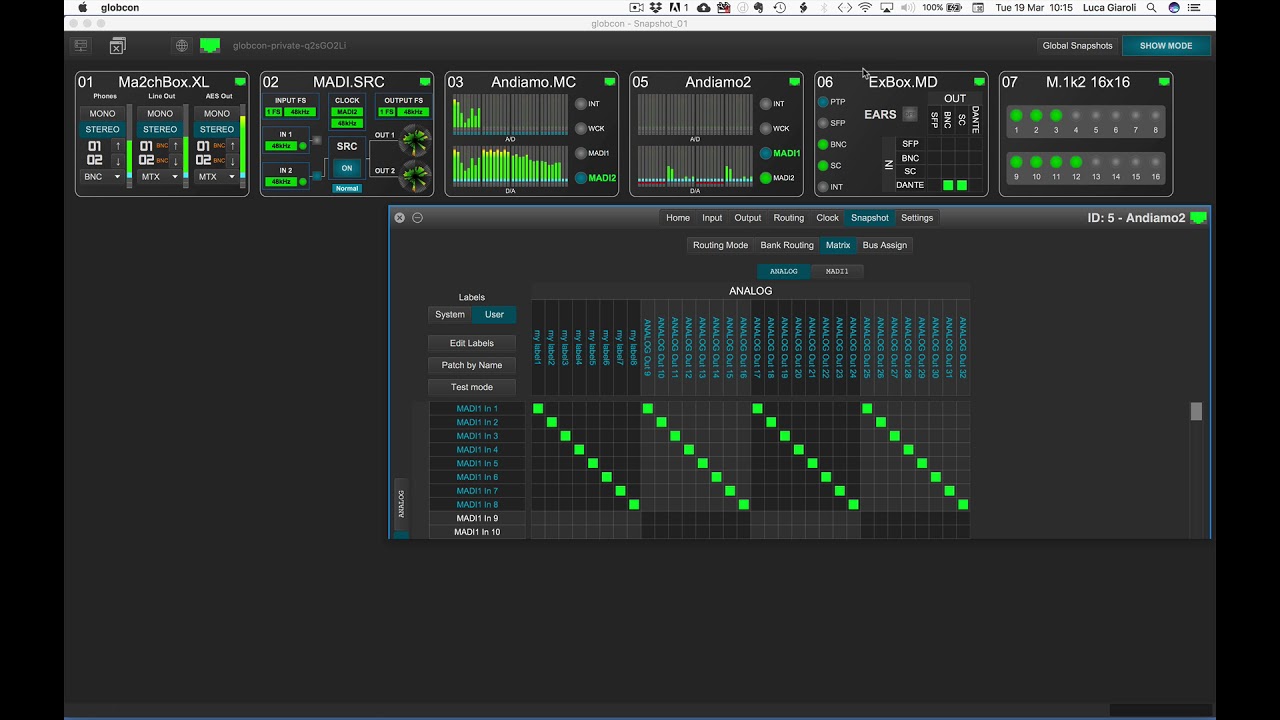Screen dimensions: 1280x720
Task: Select the PTP clock source on ExBox.MD
Action: [x=823, y=102]
